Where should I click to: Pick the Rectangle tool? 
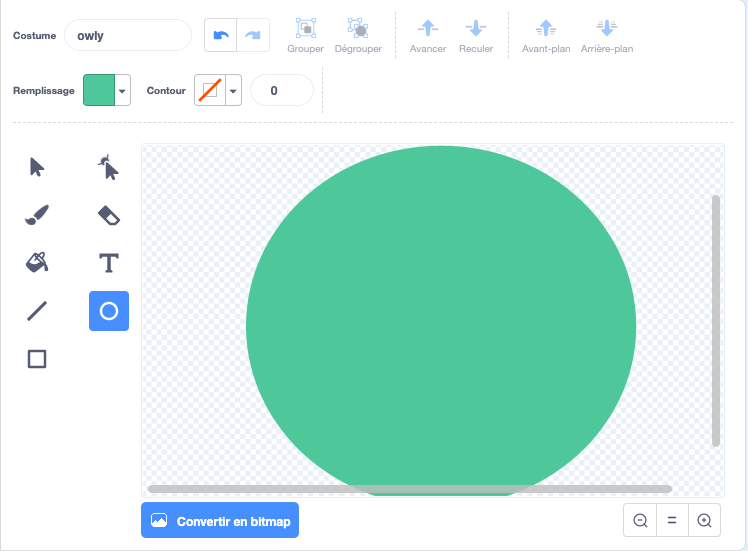(x=37, y=359)
